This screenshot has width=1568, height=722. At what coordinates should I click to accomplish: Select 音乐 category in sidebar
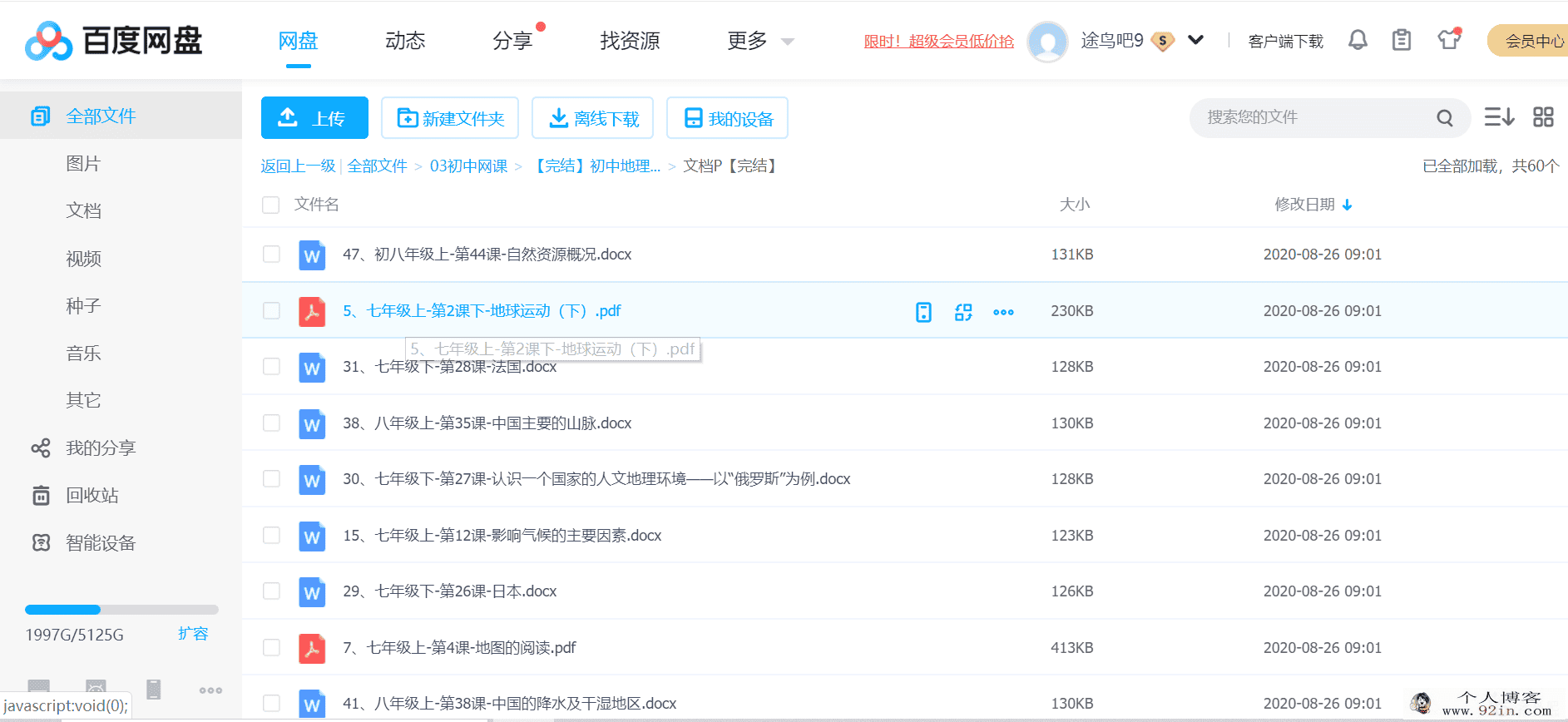point(83,353)
